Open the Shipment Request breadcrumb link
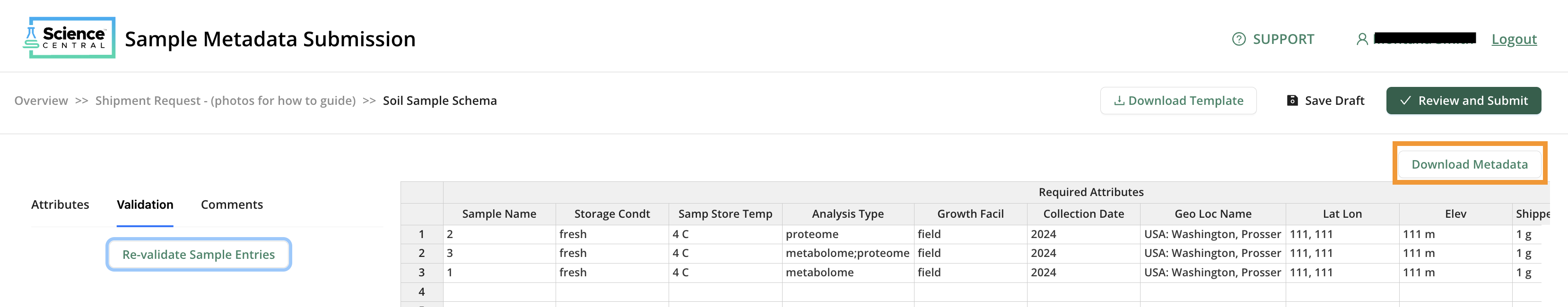 (225, 100)
